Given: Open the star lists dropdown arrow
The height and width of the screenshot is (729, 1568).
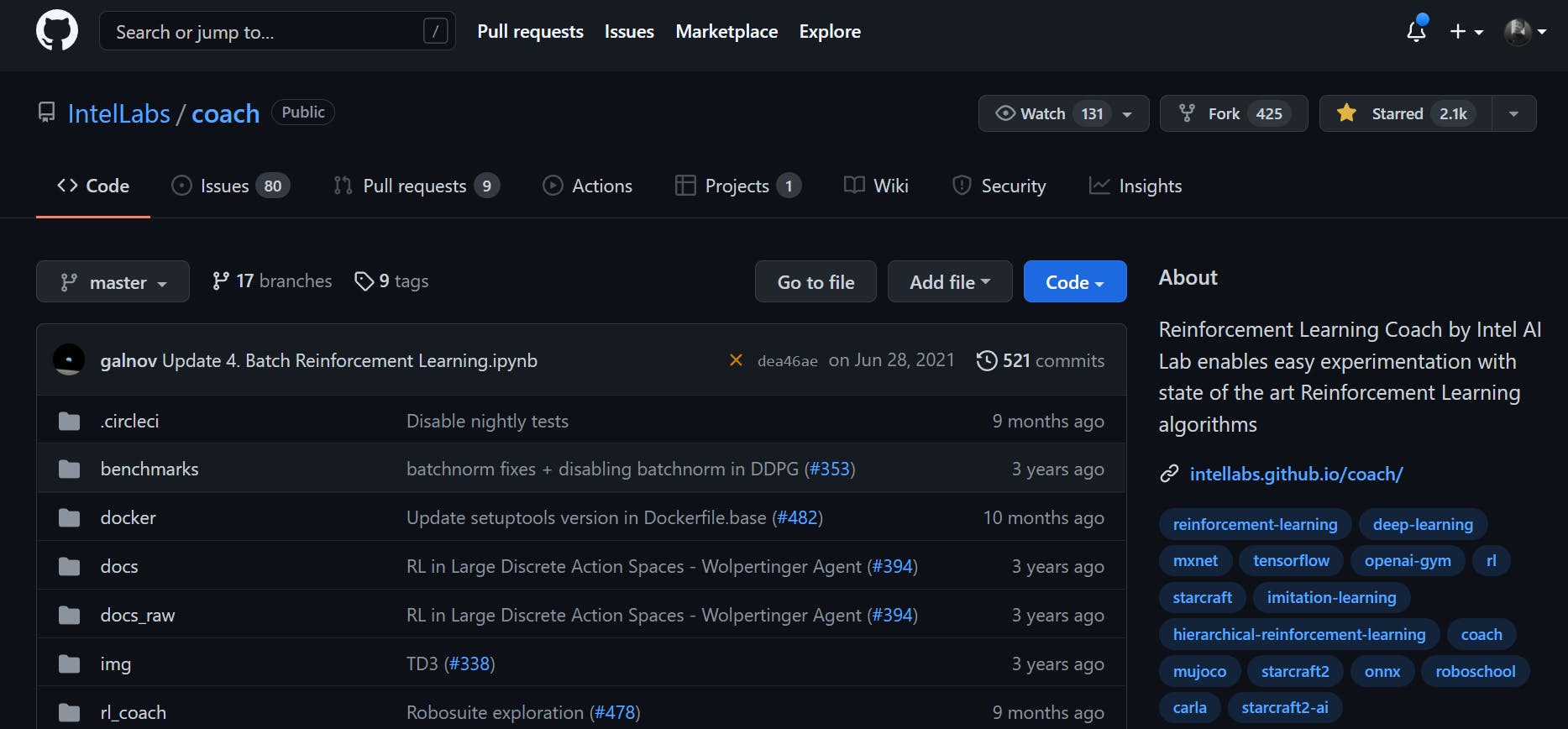Looking at the screenshot, I should point(1514,113).
